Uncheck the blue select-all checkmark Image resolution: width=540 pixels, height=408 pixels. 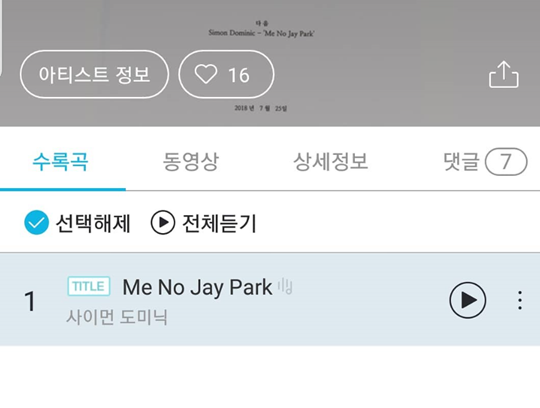click(x=36, y=222)
